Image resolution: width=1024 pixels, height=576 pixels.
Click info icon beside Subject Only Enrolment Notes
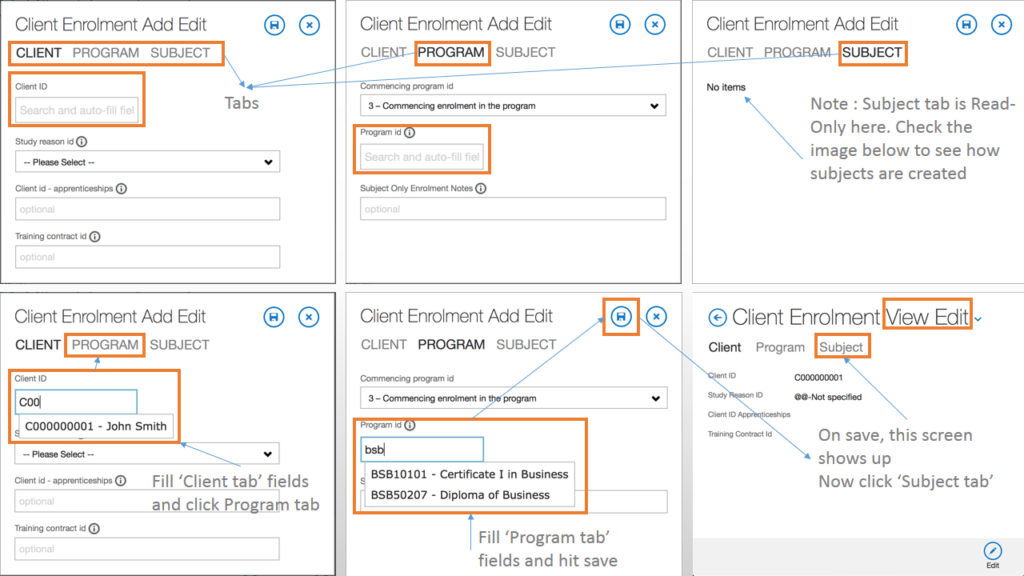tap(481, 188)
